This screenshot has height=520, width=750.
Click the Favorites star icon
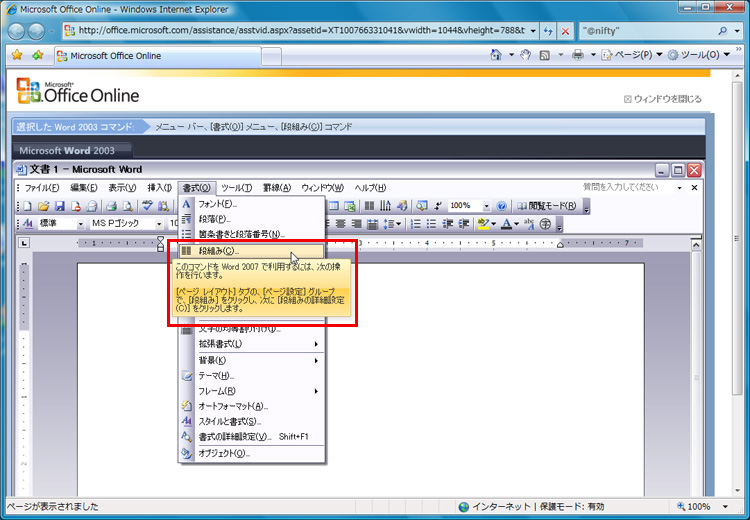click(x=17, y=55)
